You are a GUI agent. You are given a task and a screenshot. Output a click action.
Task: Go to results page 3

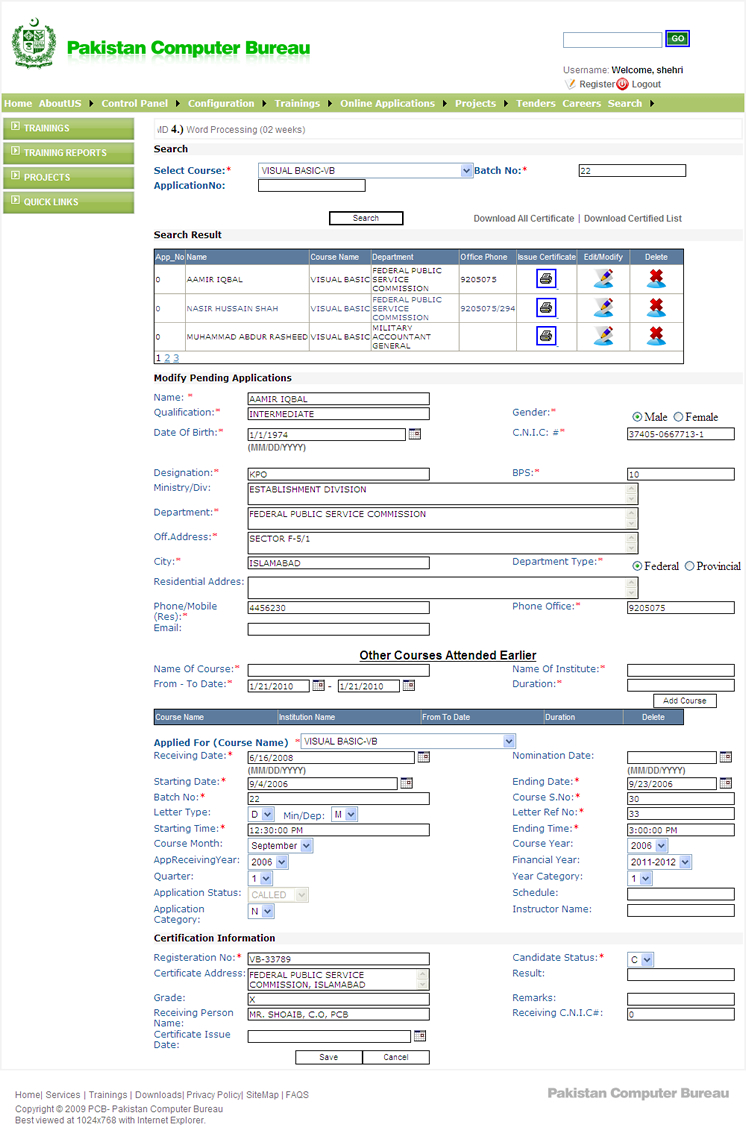pos(176,358)
